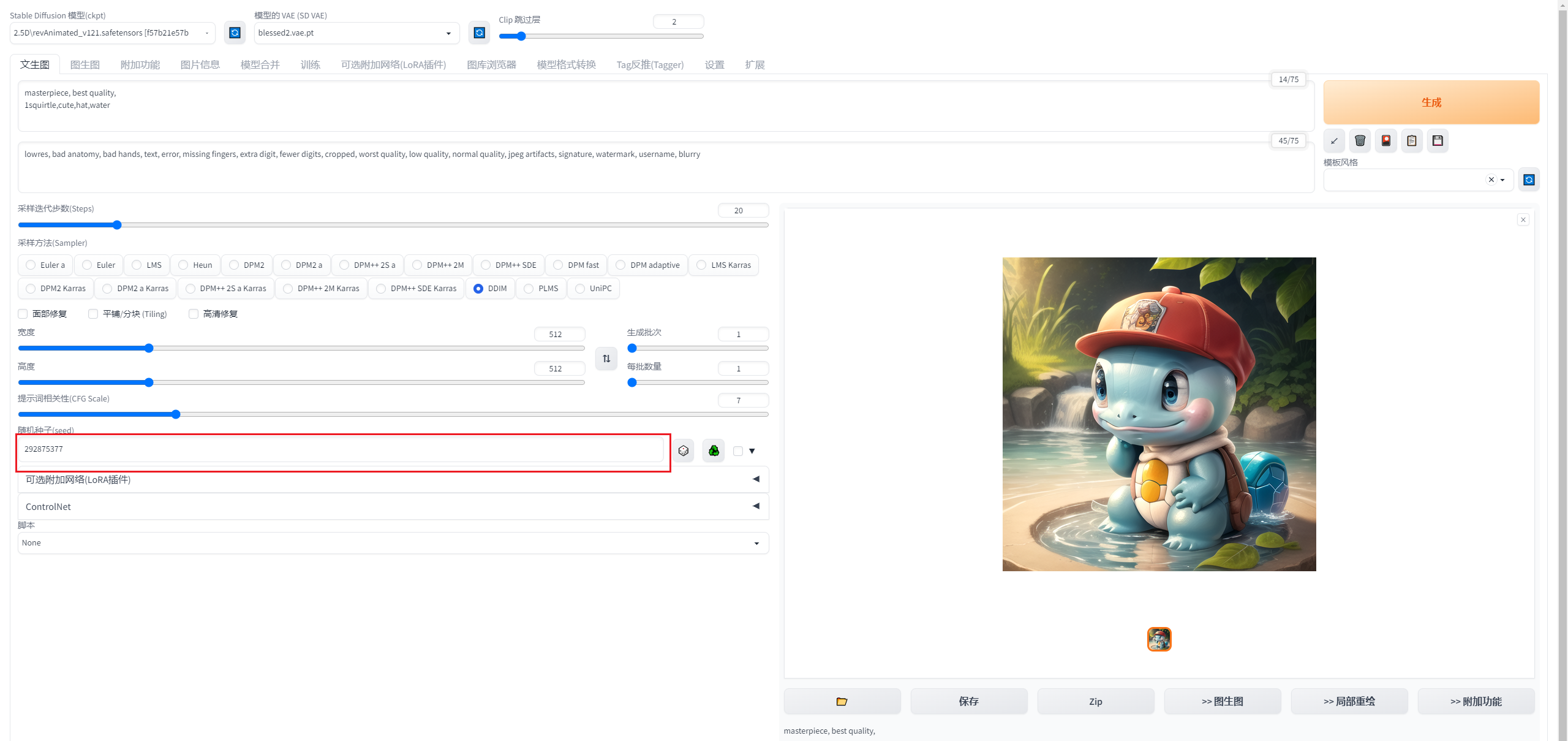Click the Zip button
This screenshot has height=741, width=1568.
coord(1096,701)
